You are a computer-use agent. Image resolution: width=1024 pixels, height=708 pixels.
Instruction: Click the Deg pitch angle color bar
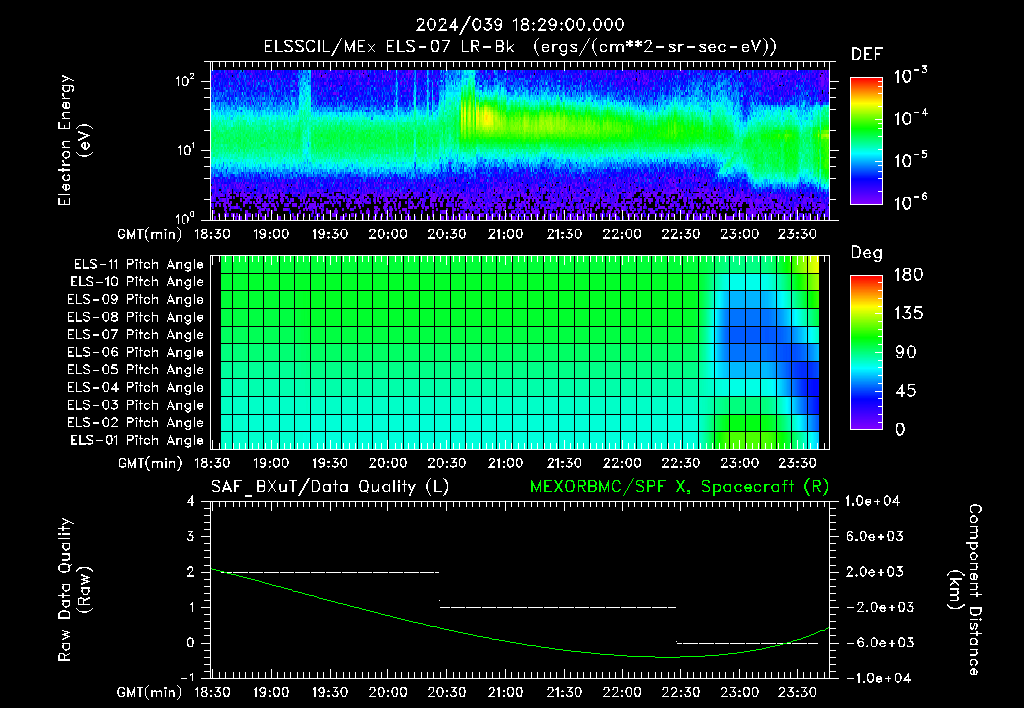point(866,353)
